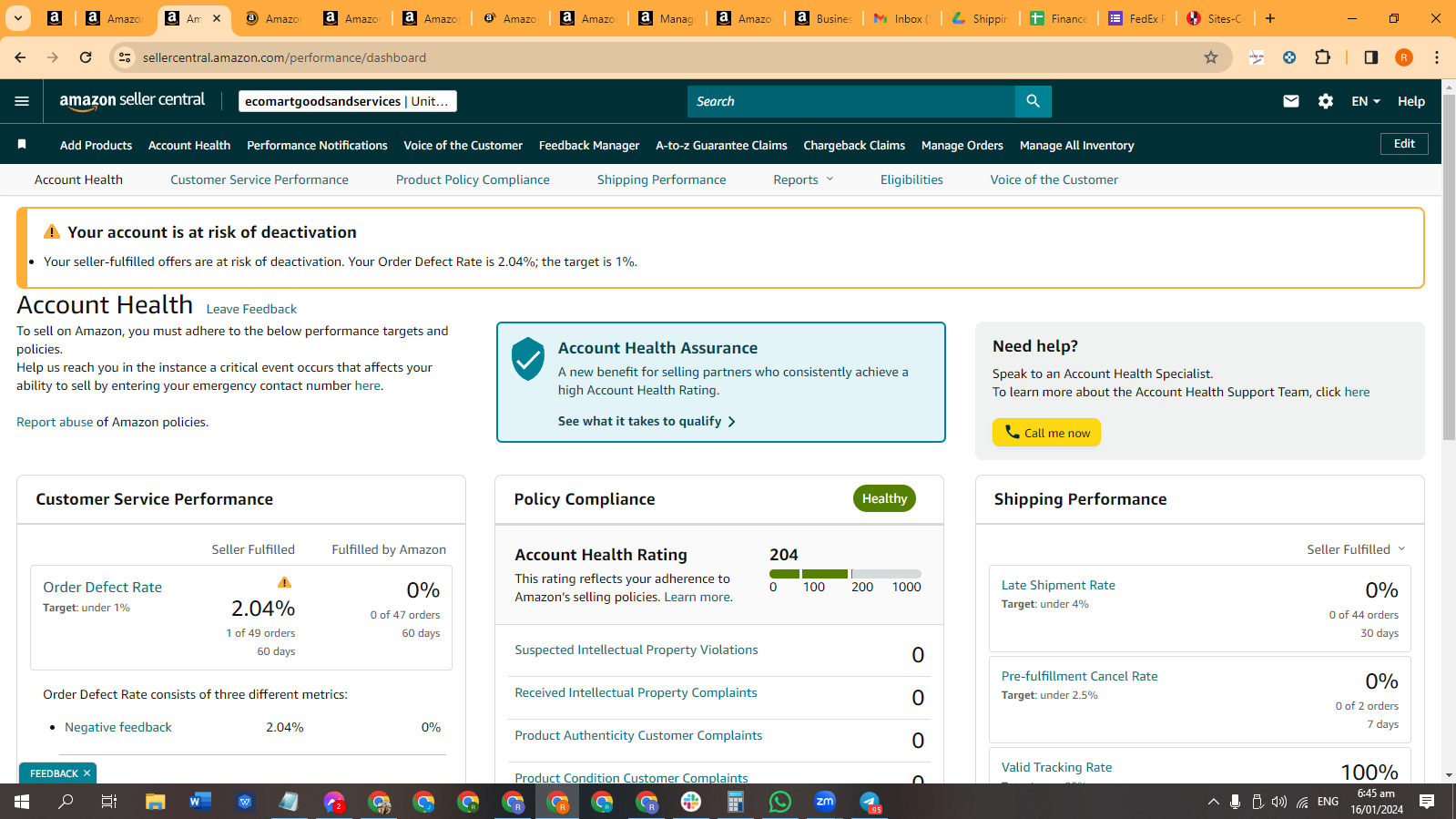
Task: Open the Order Defect Rate link
Action: (103, 588)
